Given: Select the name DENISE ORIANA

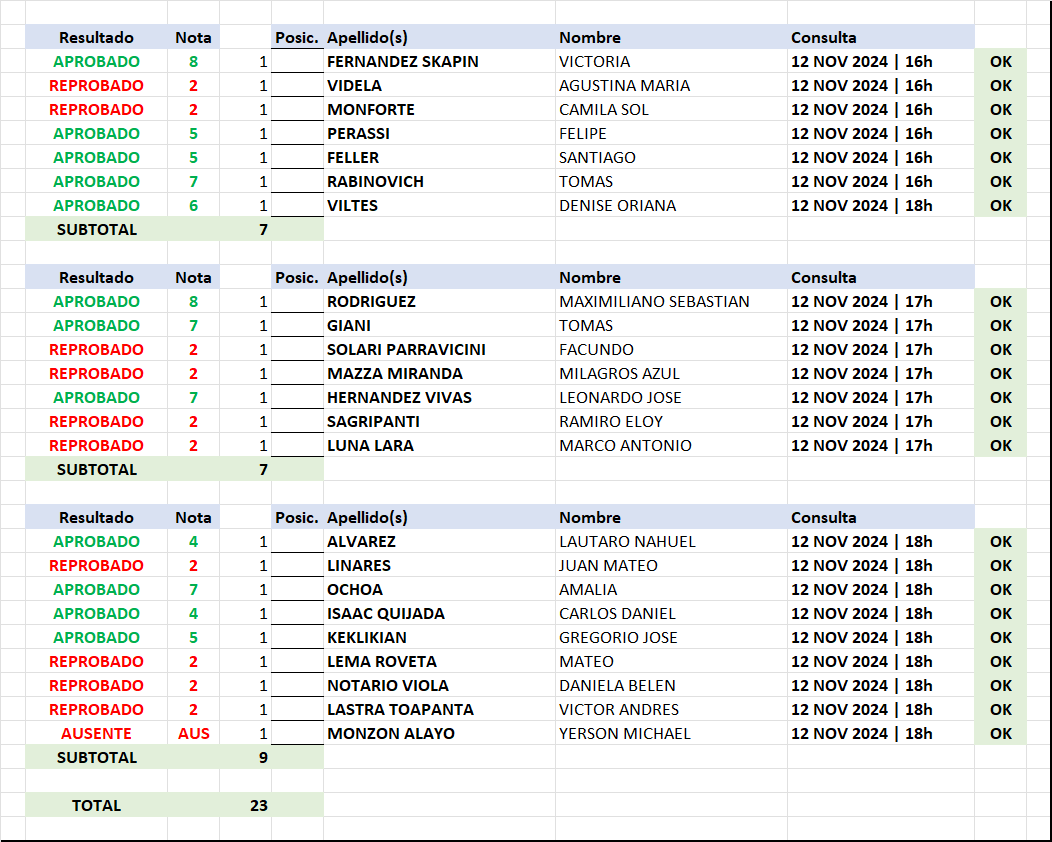Looking at the screenshot, I should click(617, 206).
